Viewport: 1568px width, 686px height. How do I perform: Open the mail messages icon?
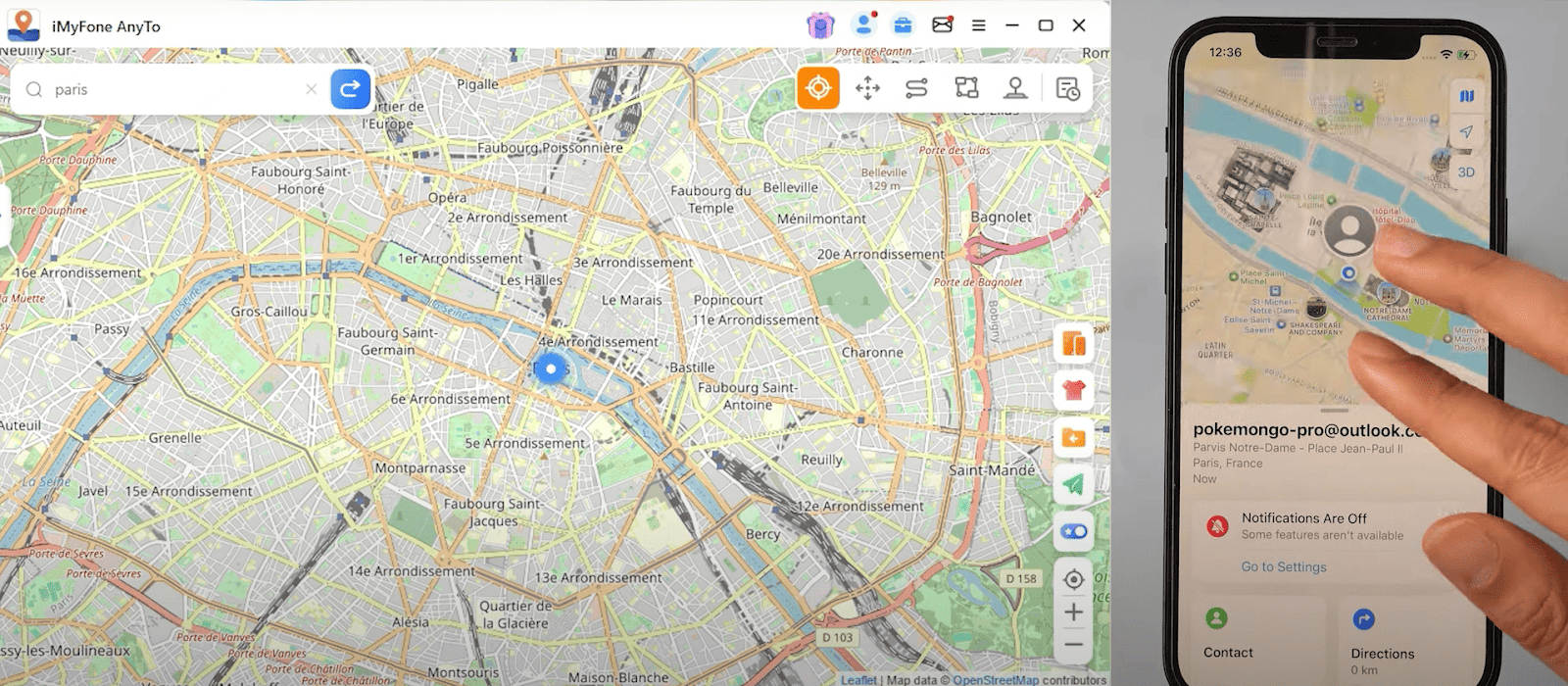943,25
